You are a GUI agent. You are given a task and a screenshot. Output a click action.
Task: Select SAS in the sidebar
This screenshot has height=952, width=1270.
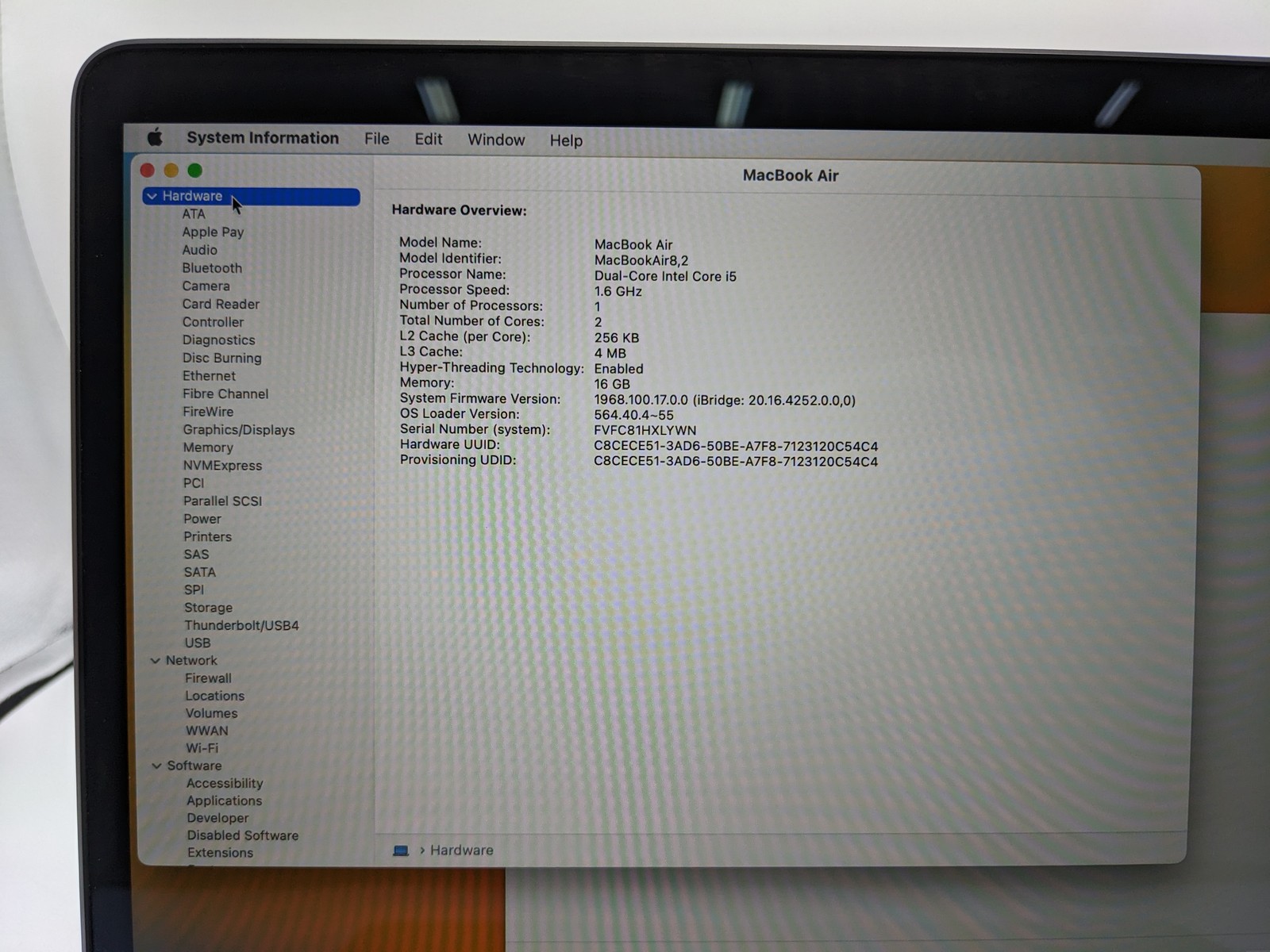click(196, 555)
